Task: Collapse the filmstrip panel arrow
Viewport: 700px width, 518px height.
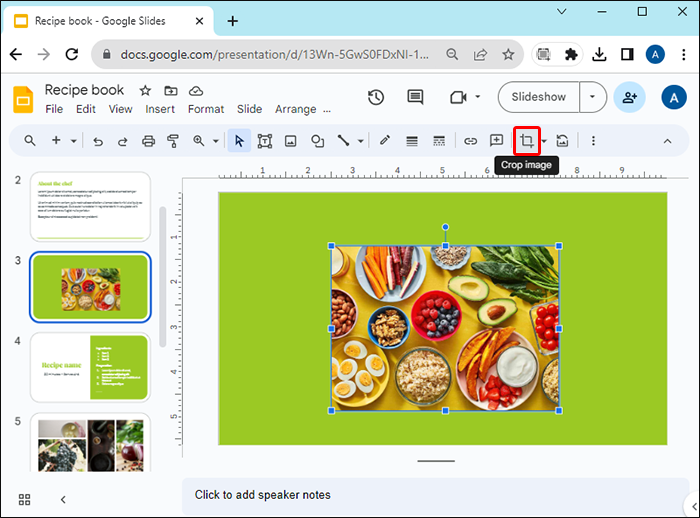Action: pos(63,499)
